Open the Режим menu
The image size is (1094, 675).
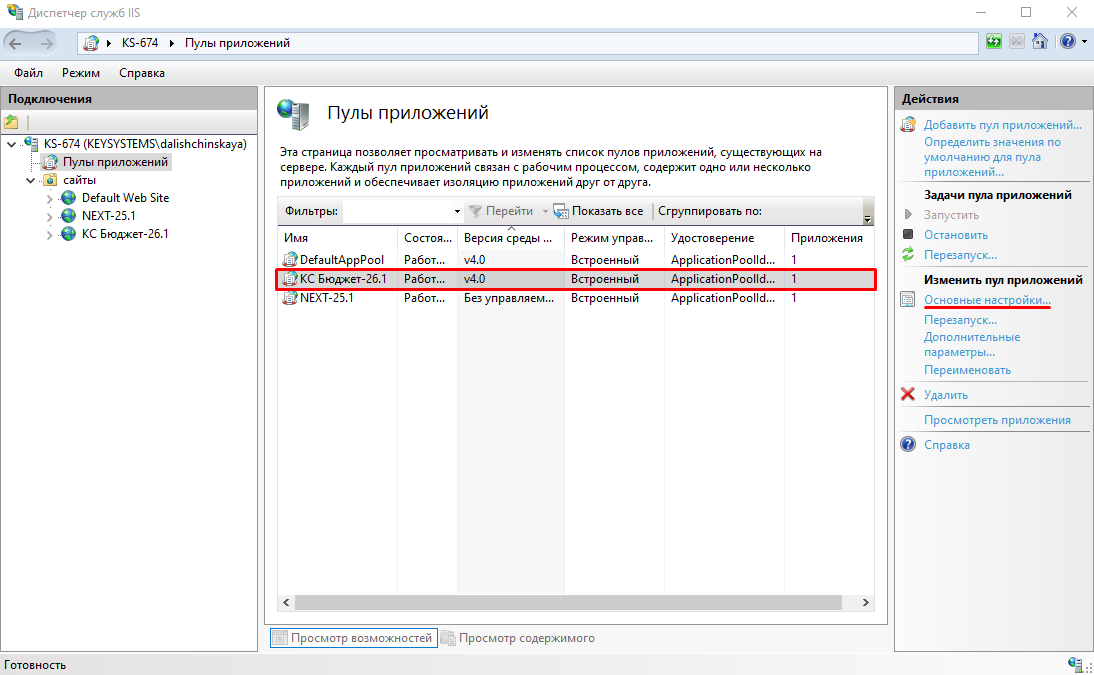tap(81, 73)
